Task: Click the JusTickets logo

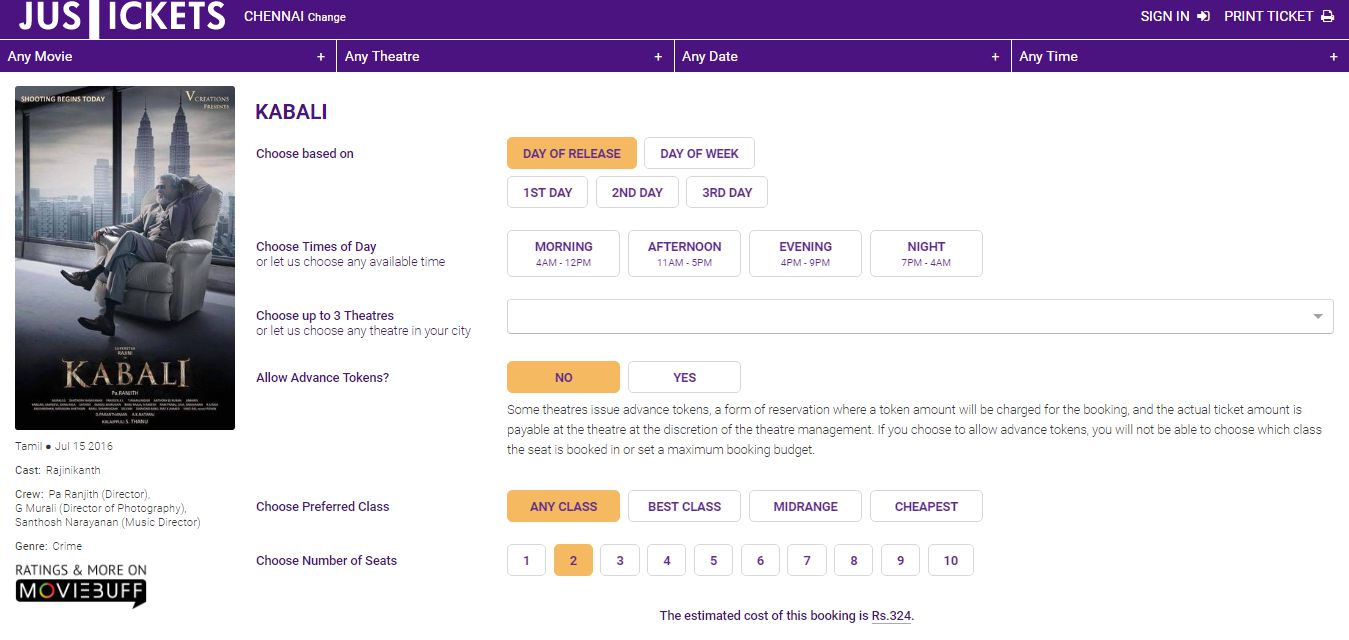Action: (123, 16)
